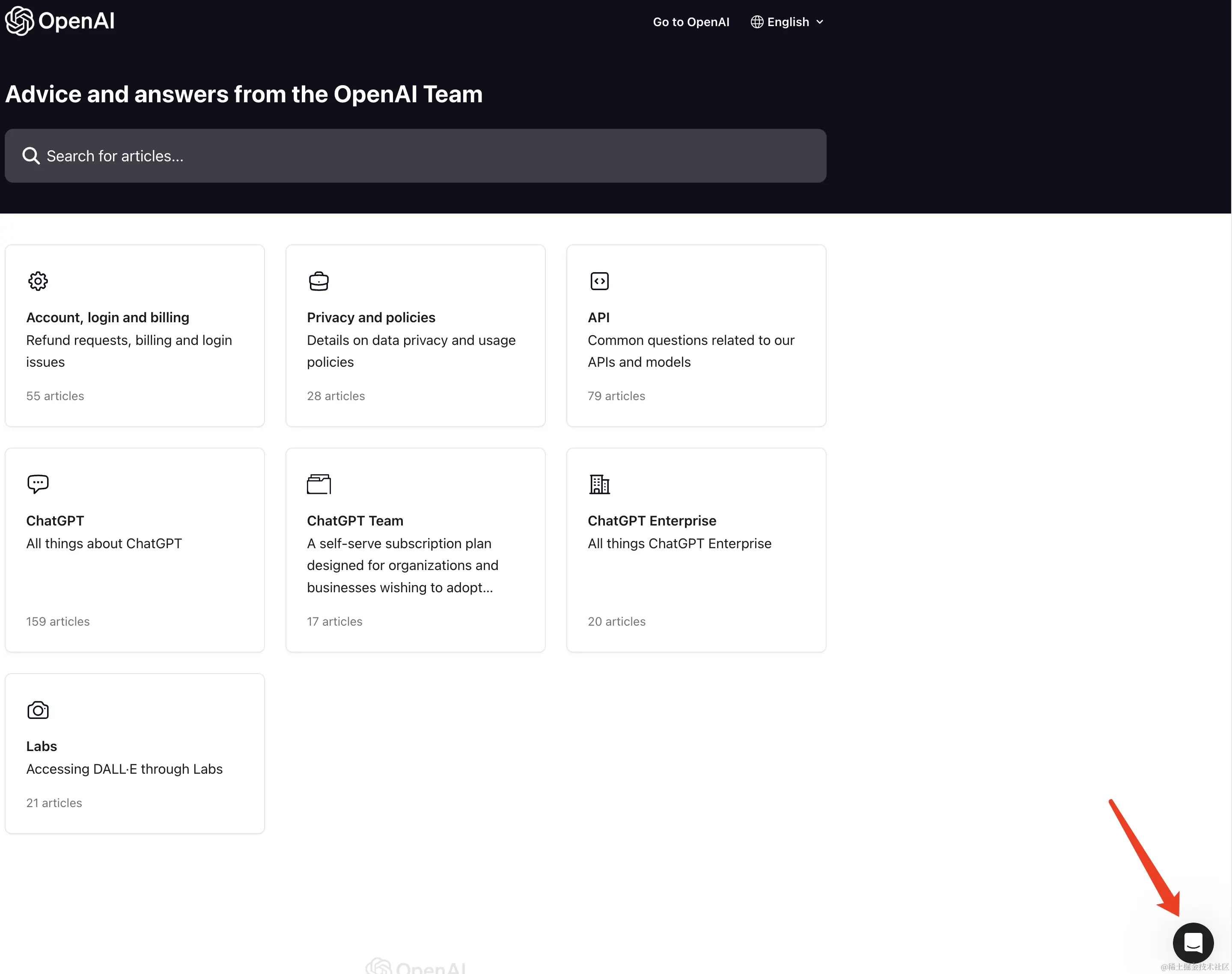Open the ChatGPT collection title

55,521
